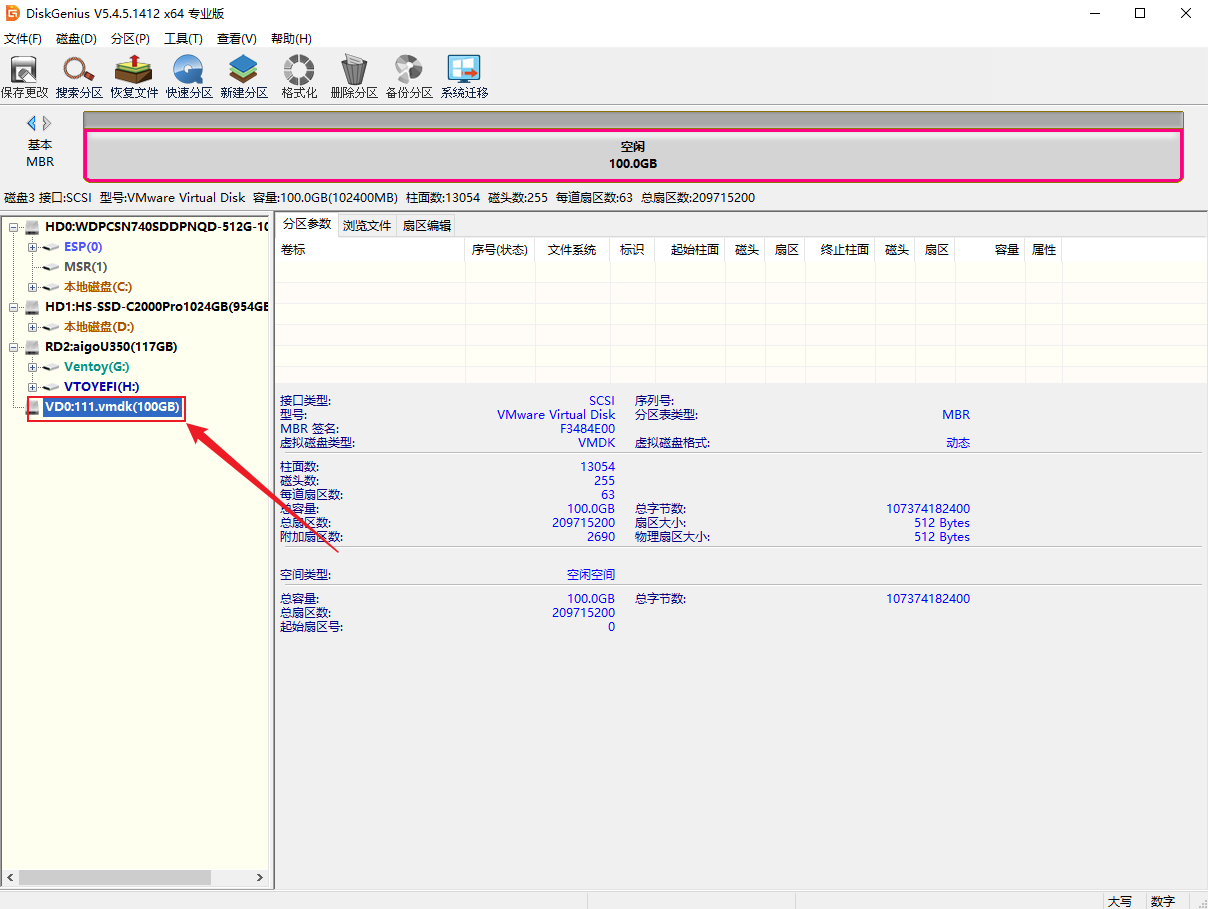
Task: Expand the 本地磁盘(C:) node
Action: pos(33,287)
